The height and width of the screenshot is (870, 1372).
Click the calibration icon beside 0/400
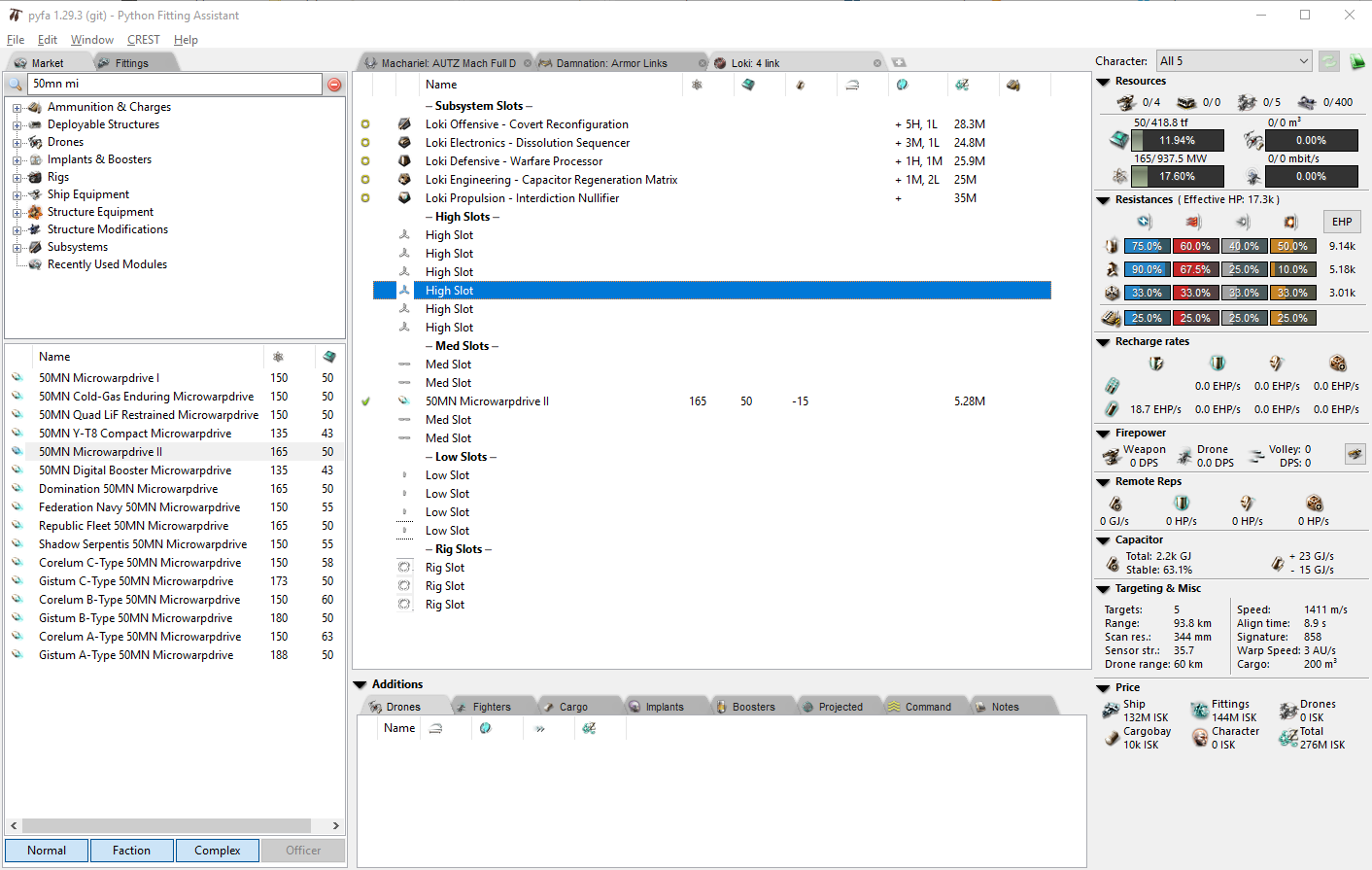pos(1307,102)
